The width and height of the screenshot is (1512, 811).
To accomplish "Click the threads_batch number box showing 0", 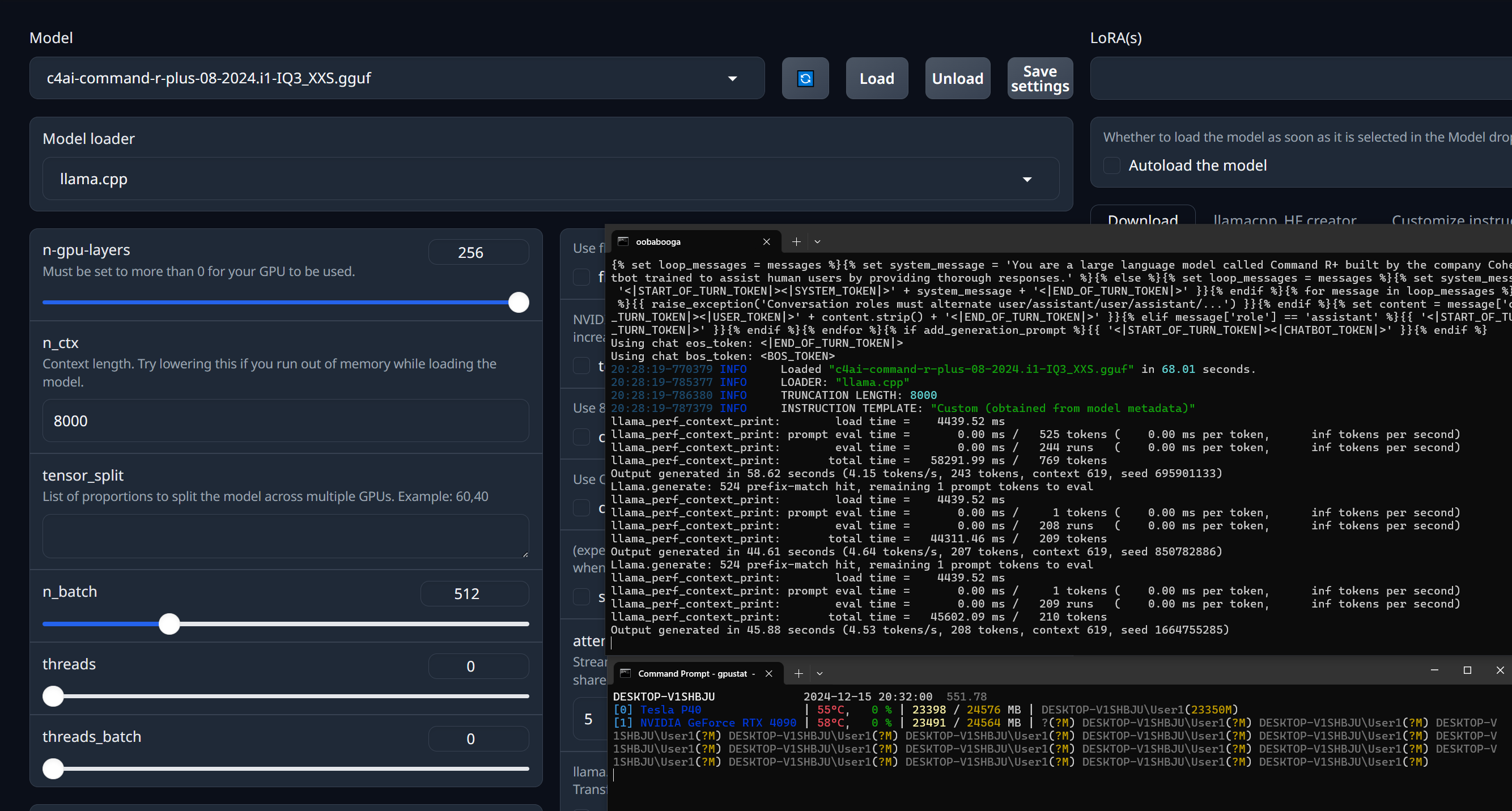I will 478,738.
